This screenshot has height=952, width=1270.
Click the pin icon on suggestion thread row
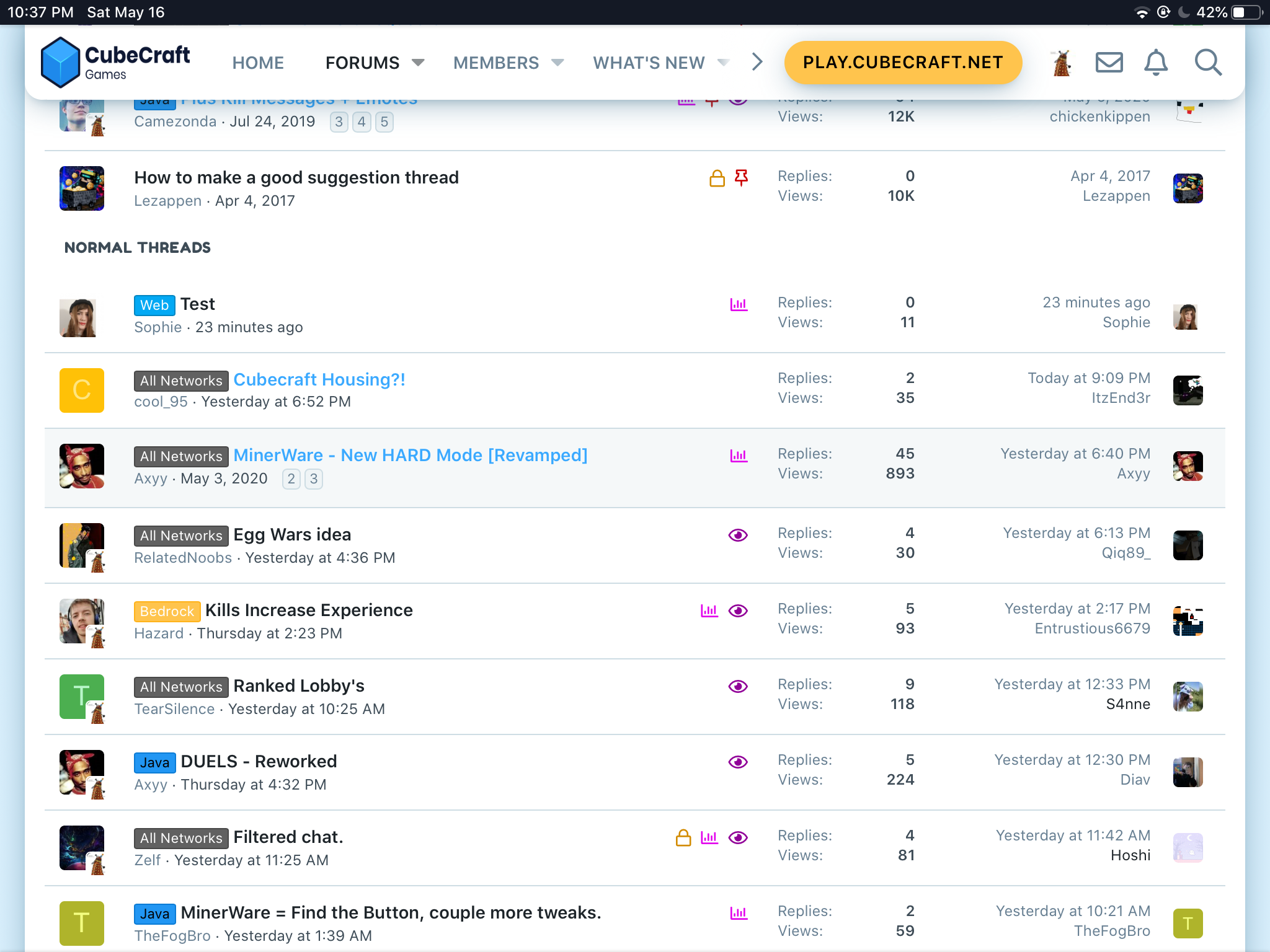(741, 178)
